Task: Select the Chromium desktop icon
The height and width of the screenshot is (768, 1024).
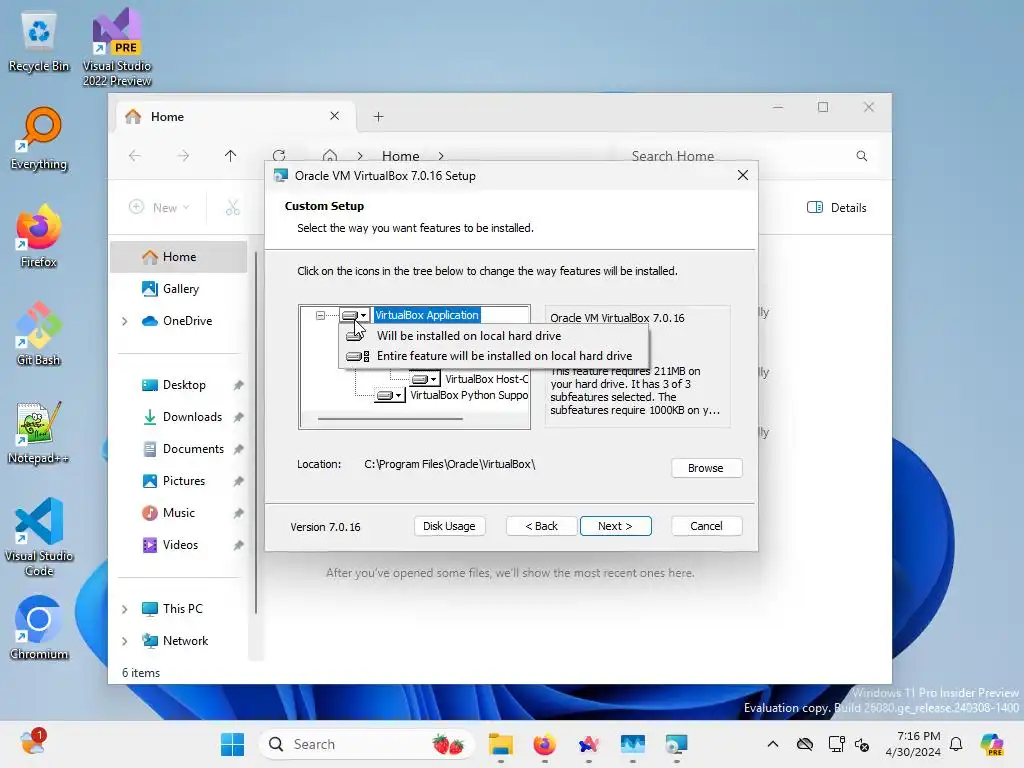Action: click(39, 628)
